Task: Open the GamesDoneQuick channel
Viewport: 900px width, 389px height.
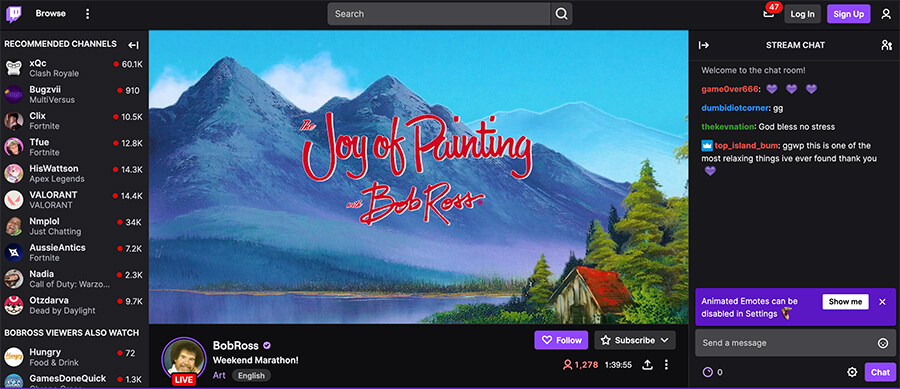Action: (x=74, y=381)
